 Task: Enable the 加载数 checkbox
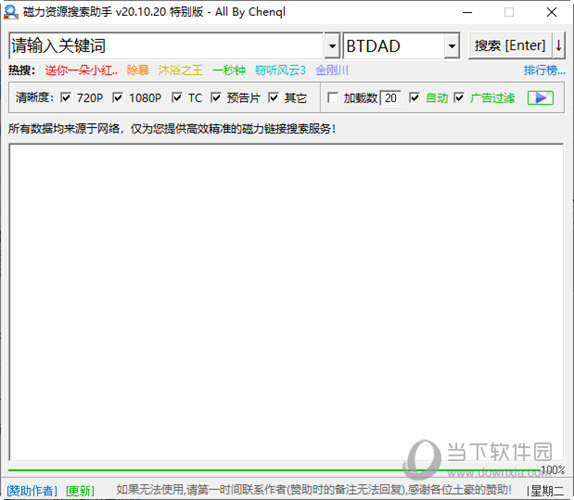tap(333, 98)
